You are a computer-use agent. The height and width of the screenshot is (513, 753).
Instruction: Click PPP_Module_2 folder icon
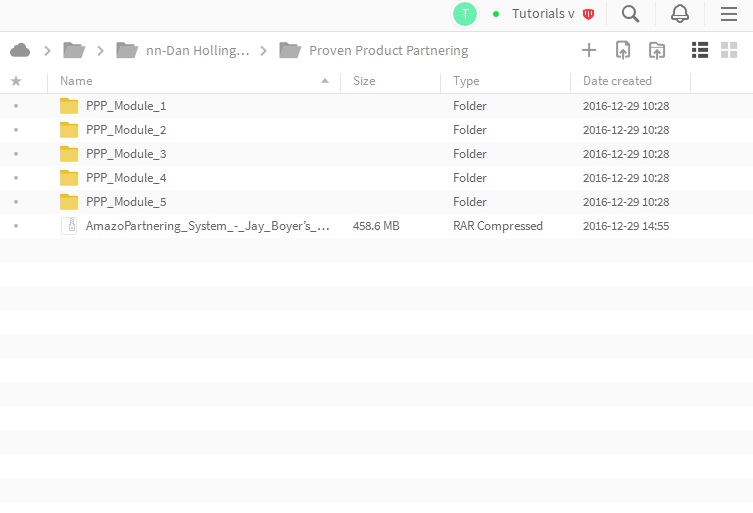[69, 130]
